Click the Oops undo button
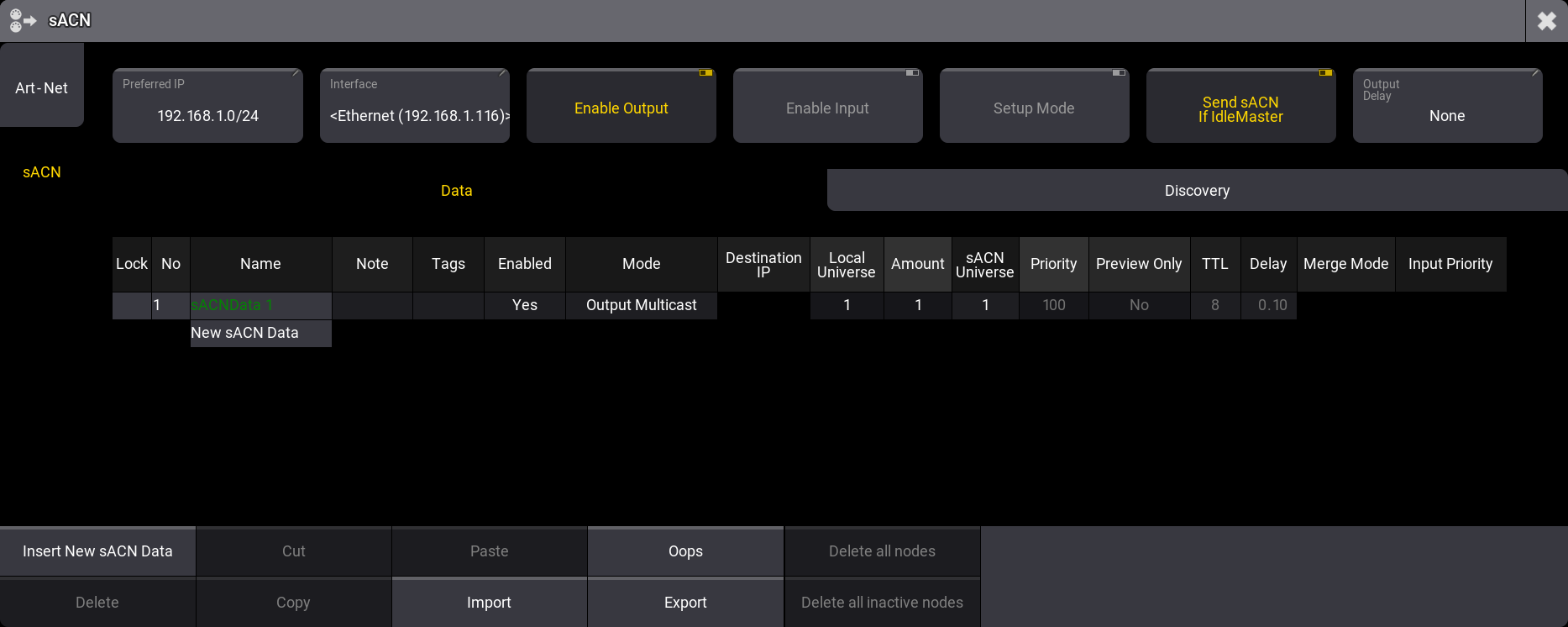 [x=685, y=551]
